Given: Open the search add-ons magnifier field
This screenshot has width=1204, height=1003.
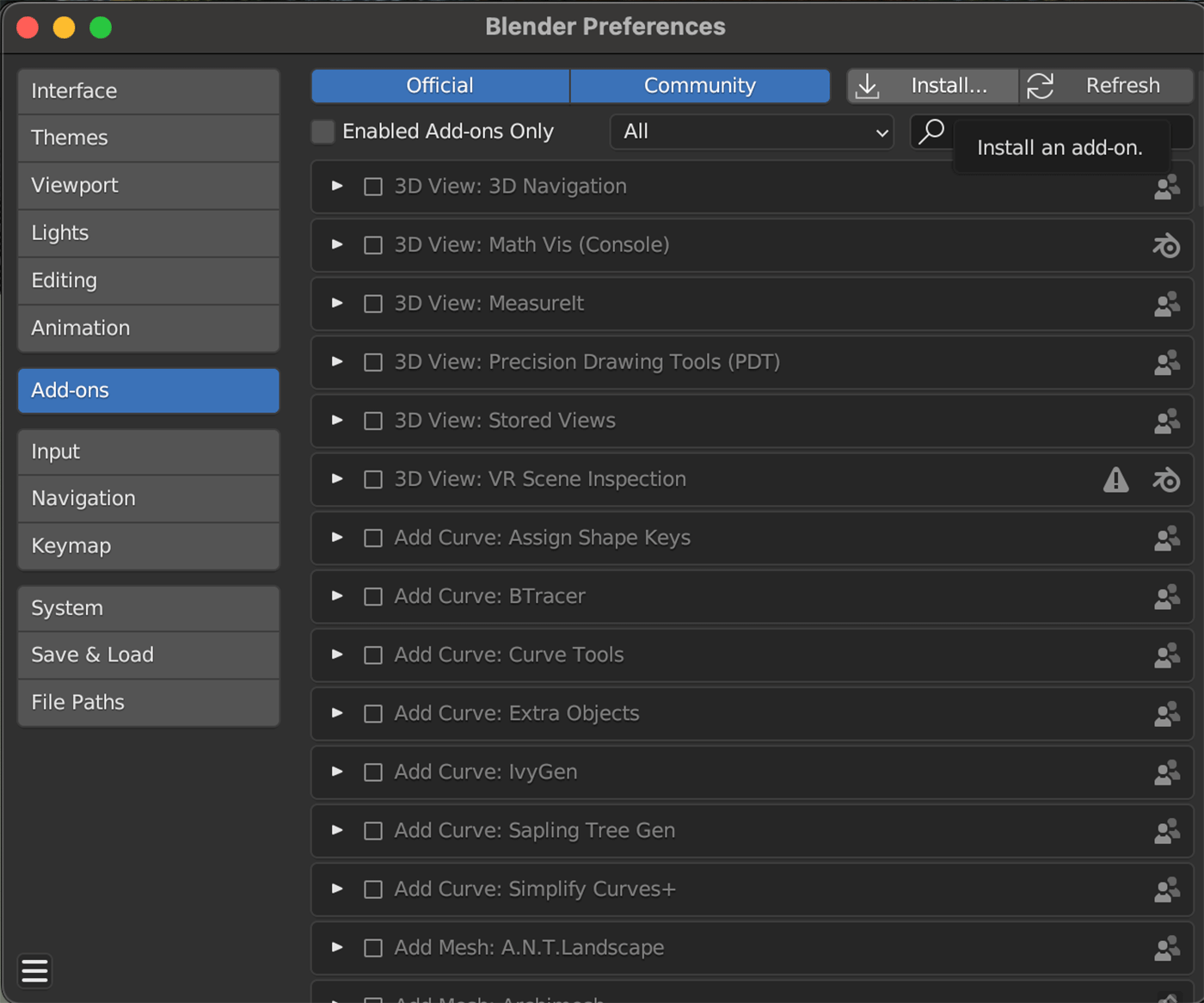Looking at the screenshot, I should coord(931,132).
